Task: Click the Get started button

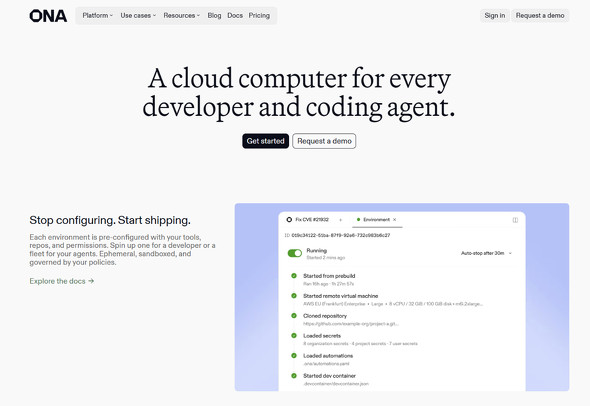Action: pyautogui.click(x=266, y=141)
